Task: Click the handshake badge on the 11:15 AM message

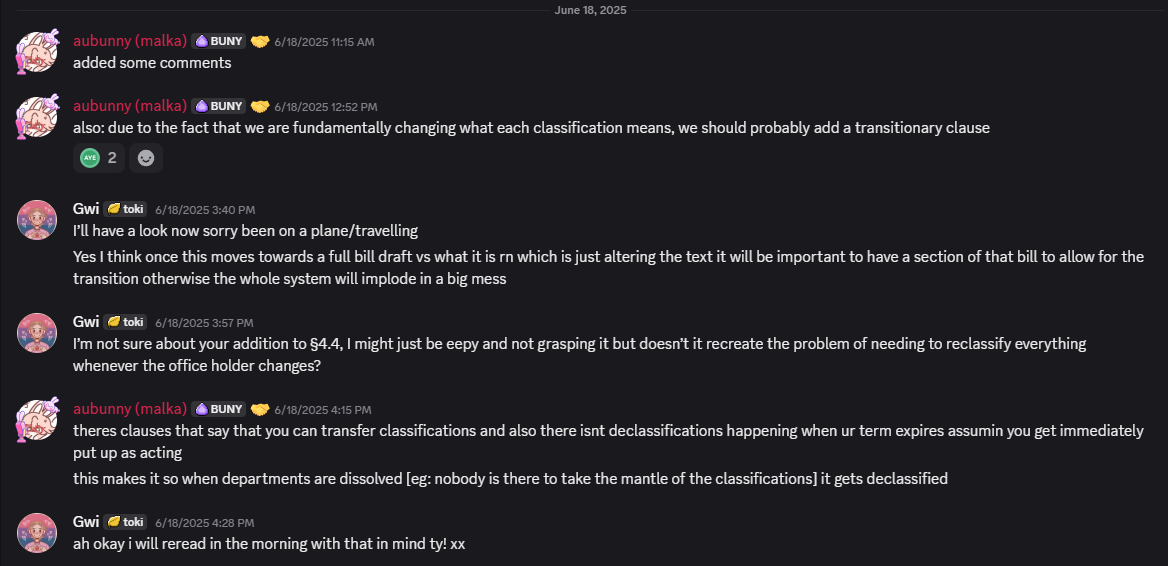Action: [260, 41]
